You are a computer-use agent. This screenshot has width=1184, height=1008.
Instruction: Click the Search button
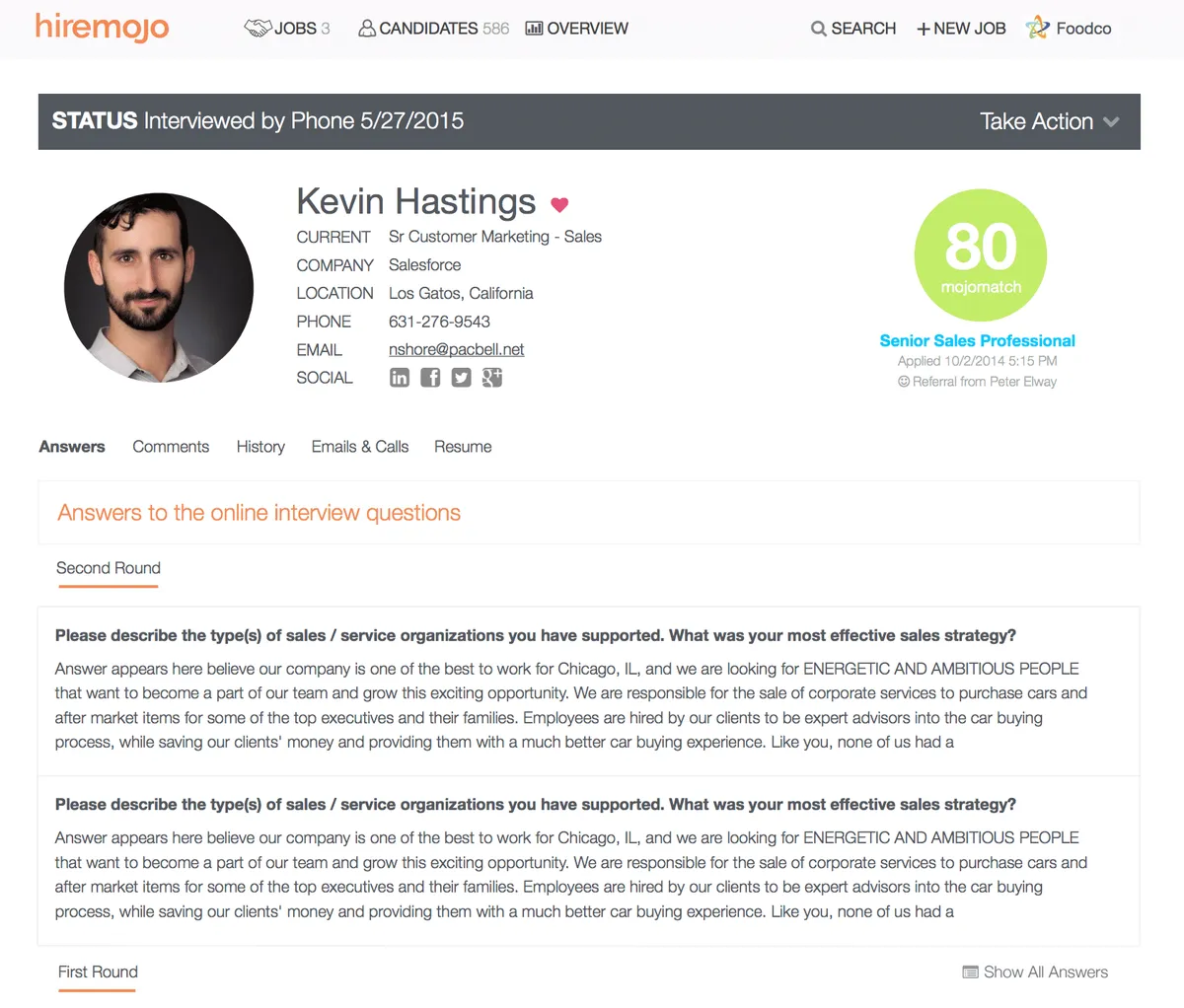pyautogui.click(x=853, y=29)
